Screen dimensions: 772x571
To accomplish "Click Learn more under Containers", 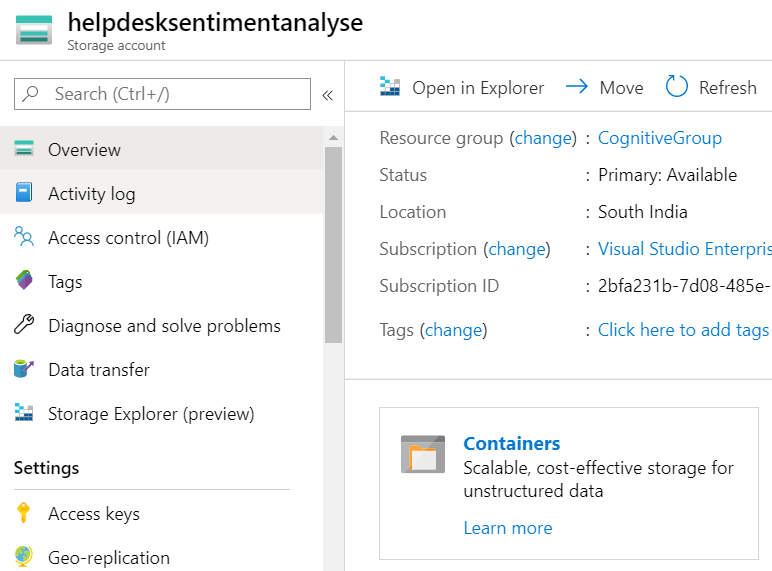I will click(x=508, y=528).
